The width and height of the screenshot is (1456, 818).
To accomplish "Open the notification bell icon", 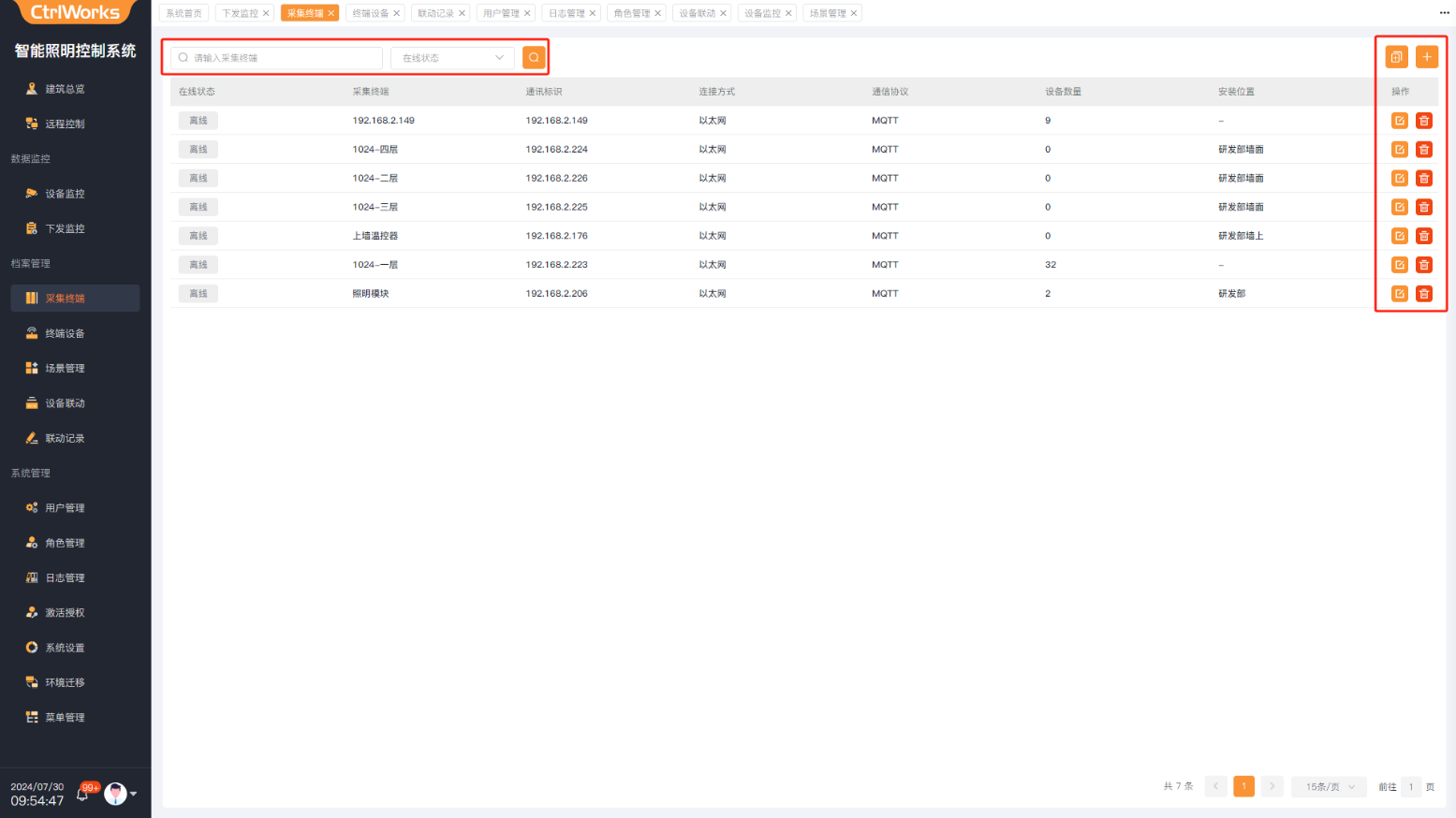I will click(83, 795).
